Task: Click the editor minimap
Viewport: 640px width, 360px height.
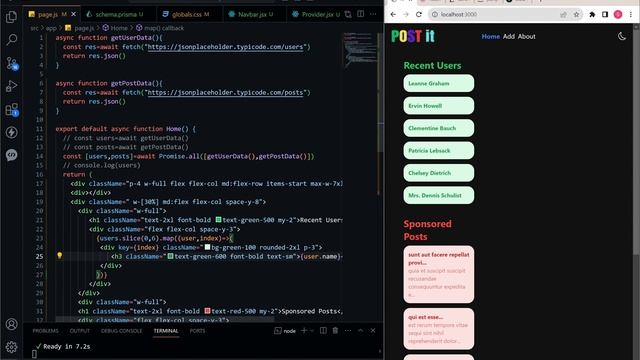Action: pos(360,49)
